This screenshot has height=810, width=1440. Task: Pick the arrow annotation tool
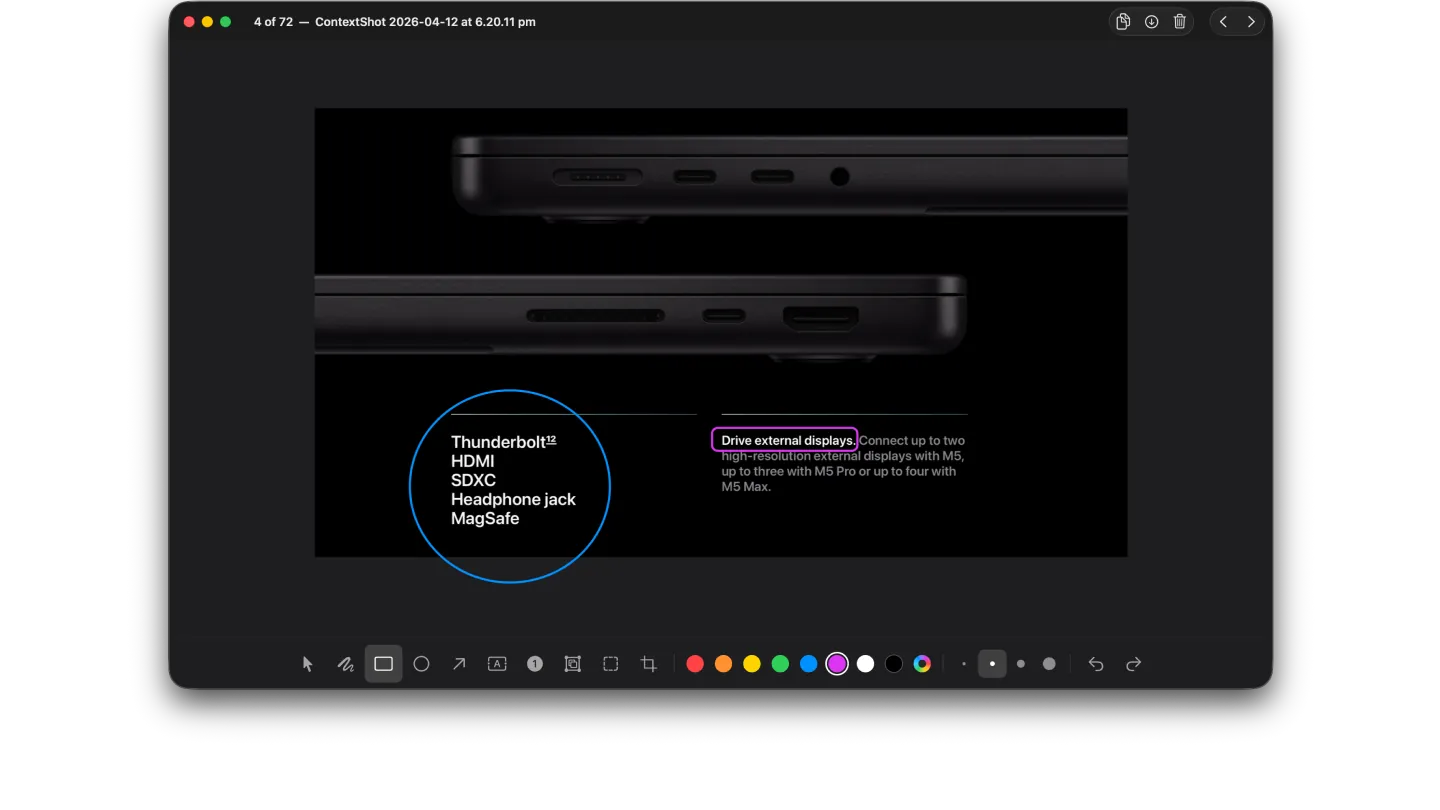click(459, 664)
